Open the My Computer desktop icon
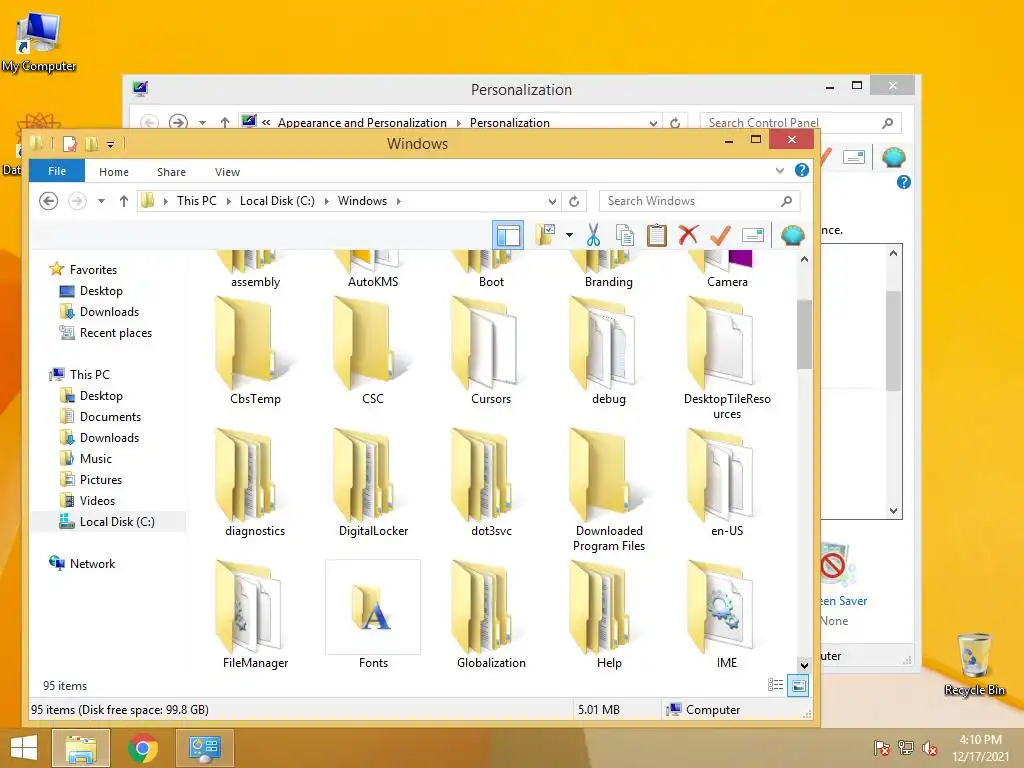 pyautogui.click(x=39, y=42)
